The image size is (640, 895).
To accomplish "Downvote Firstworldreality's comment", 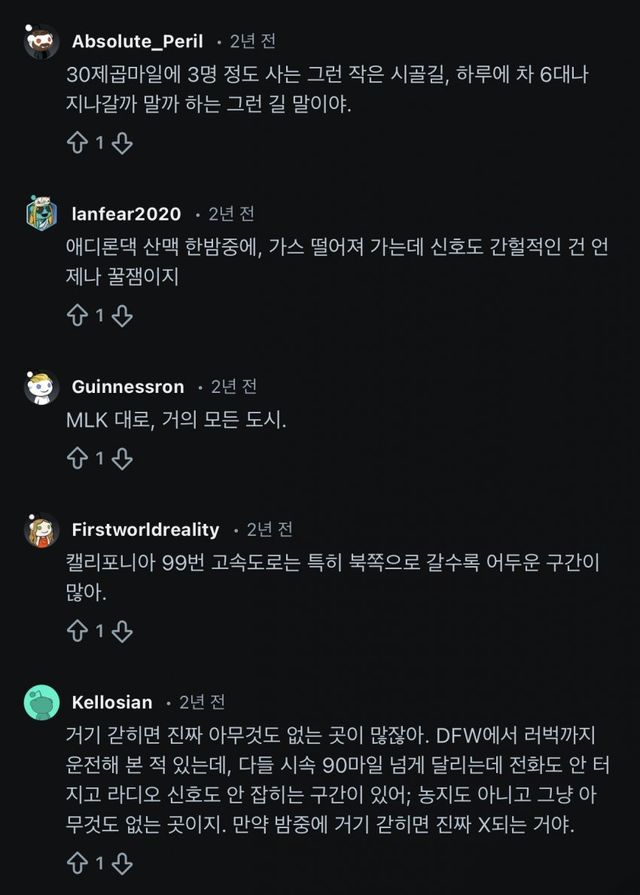I will [121, 631].
